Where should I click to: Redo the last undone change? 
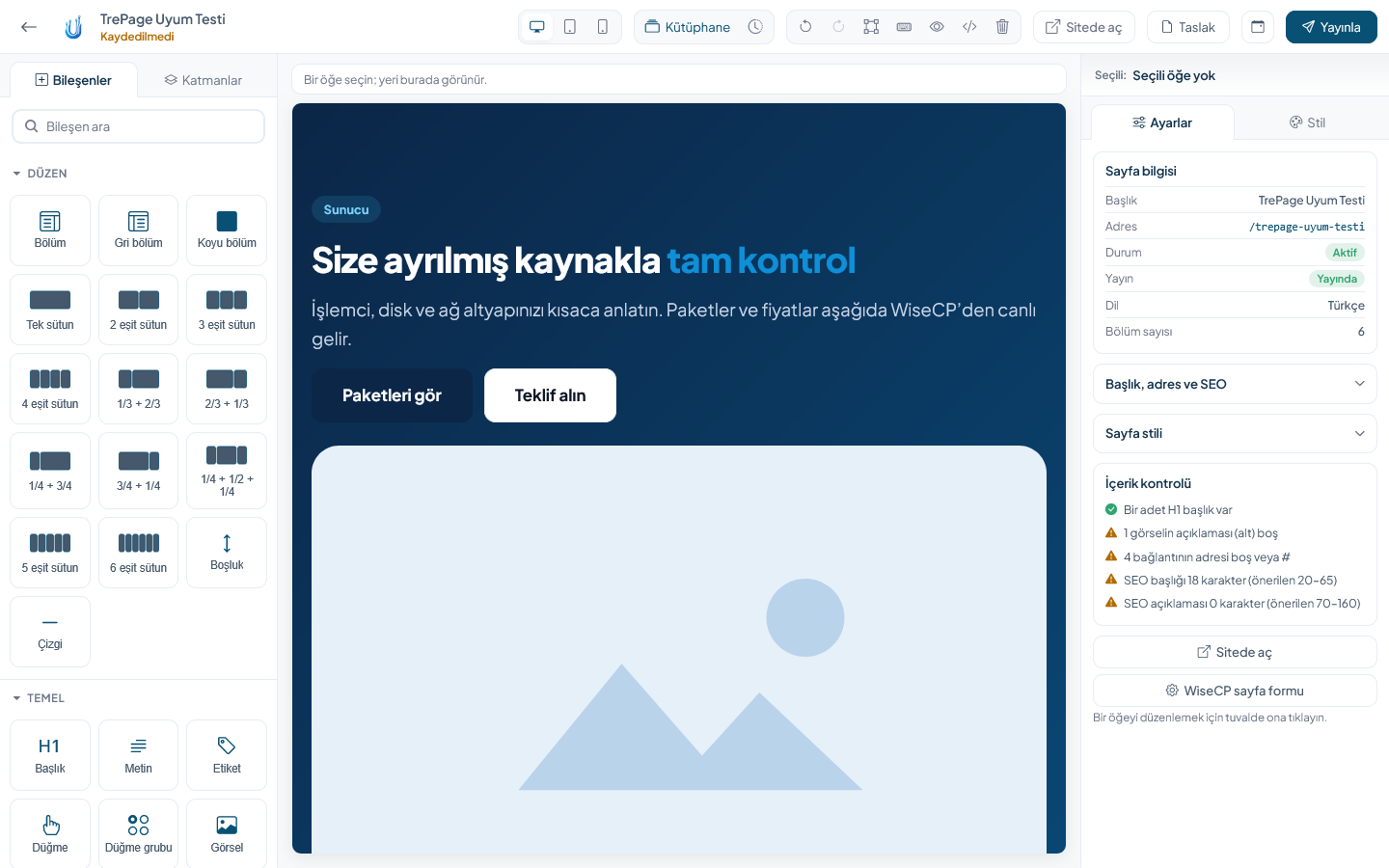pos(838,27)
